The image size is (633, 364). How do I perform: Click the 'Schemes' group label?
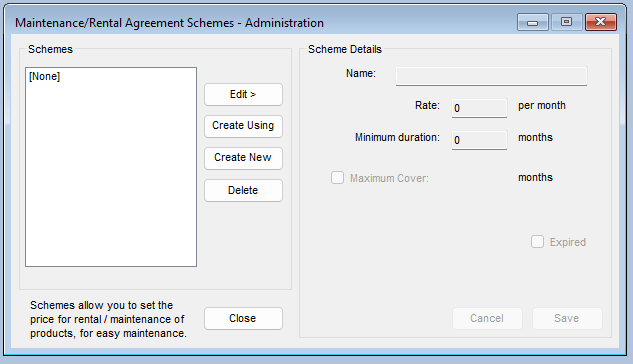pyautogui.click(x=50, y=49)
